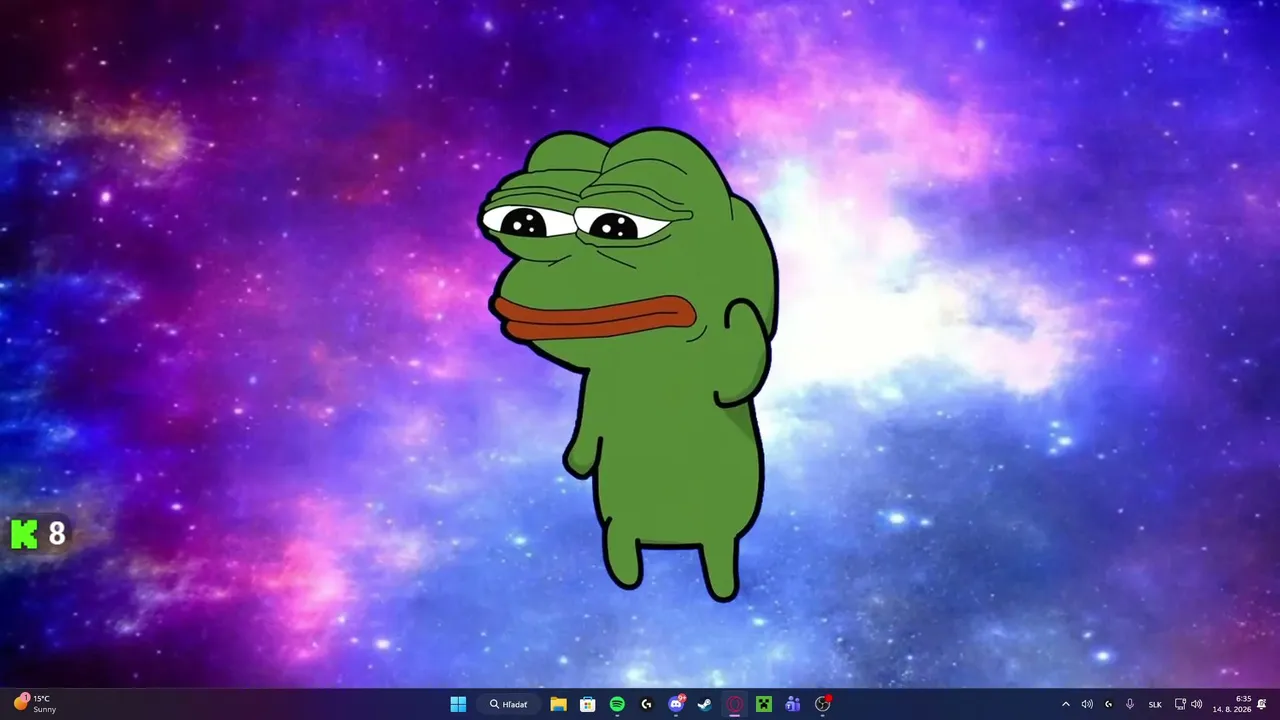Open File Explorer from the taskbar
The width and height of the screenshot is (1280, 720).
coord(558,704)
